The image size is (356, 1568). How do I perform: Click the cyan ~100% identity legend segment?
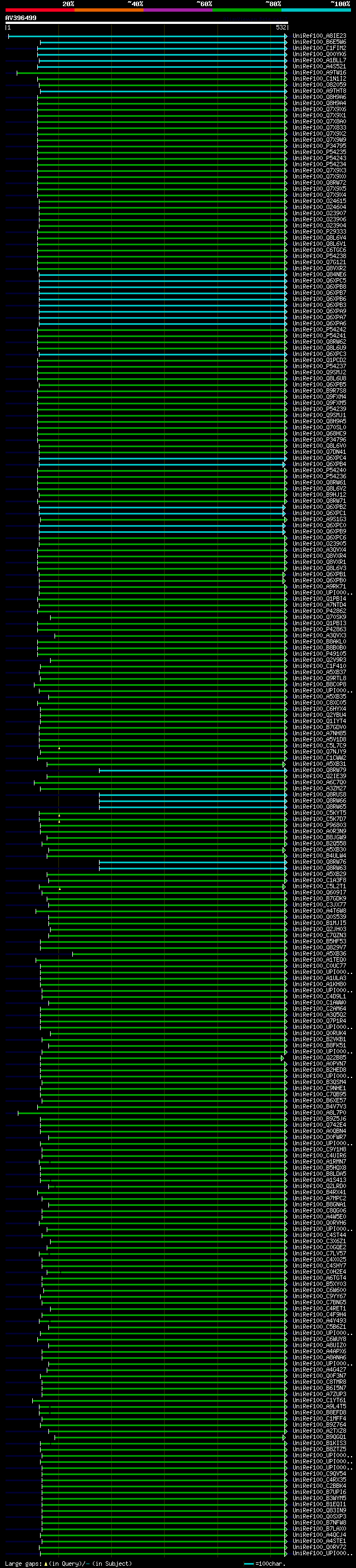tap(316, 10)
